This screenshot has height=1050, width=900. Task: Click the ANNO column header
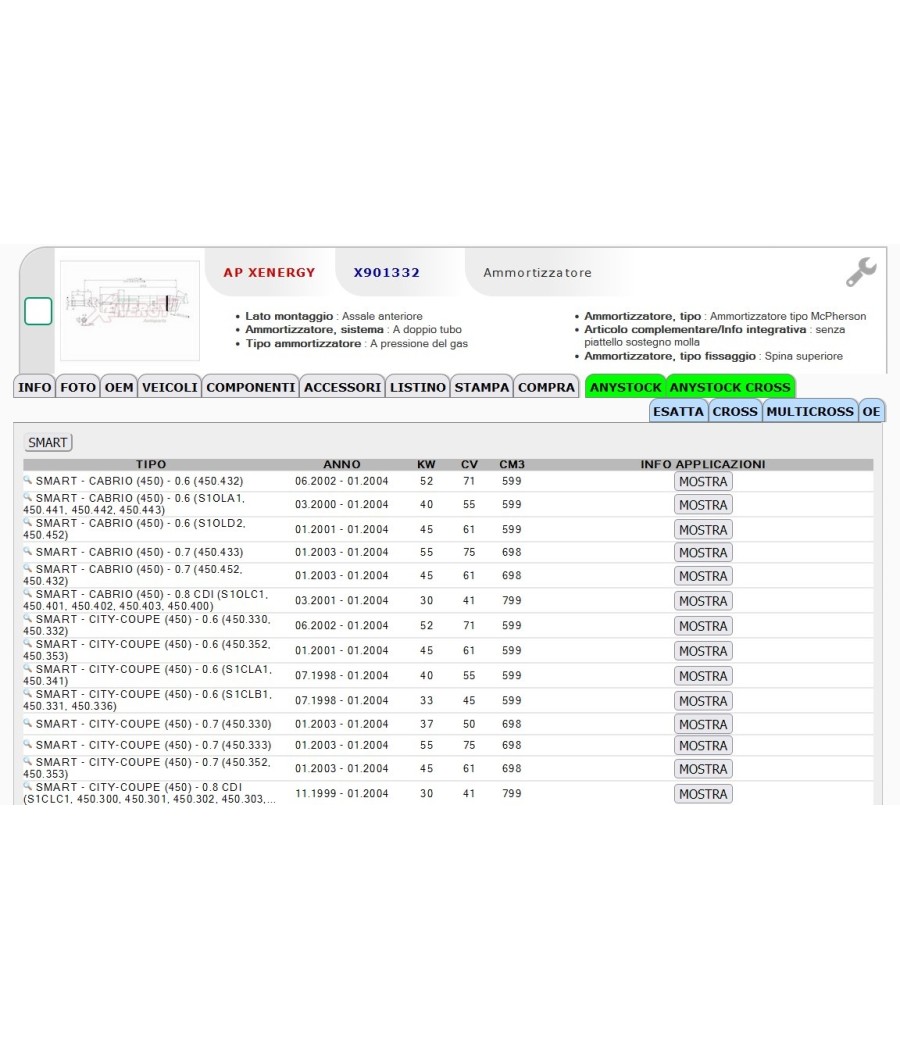click(x=342, y=464)
